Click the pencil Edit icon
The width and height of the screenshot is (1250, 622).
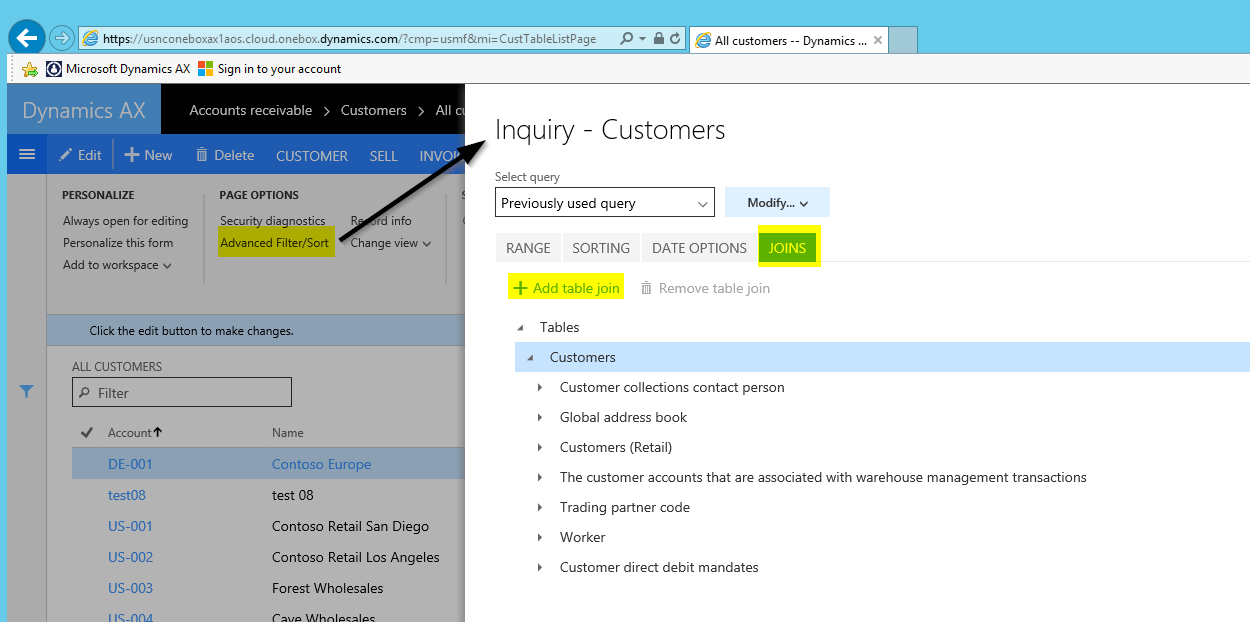click(x=66, y=155)
